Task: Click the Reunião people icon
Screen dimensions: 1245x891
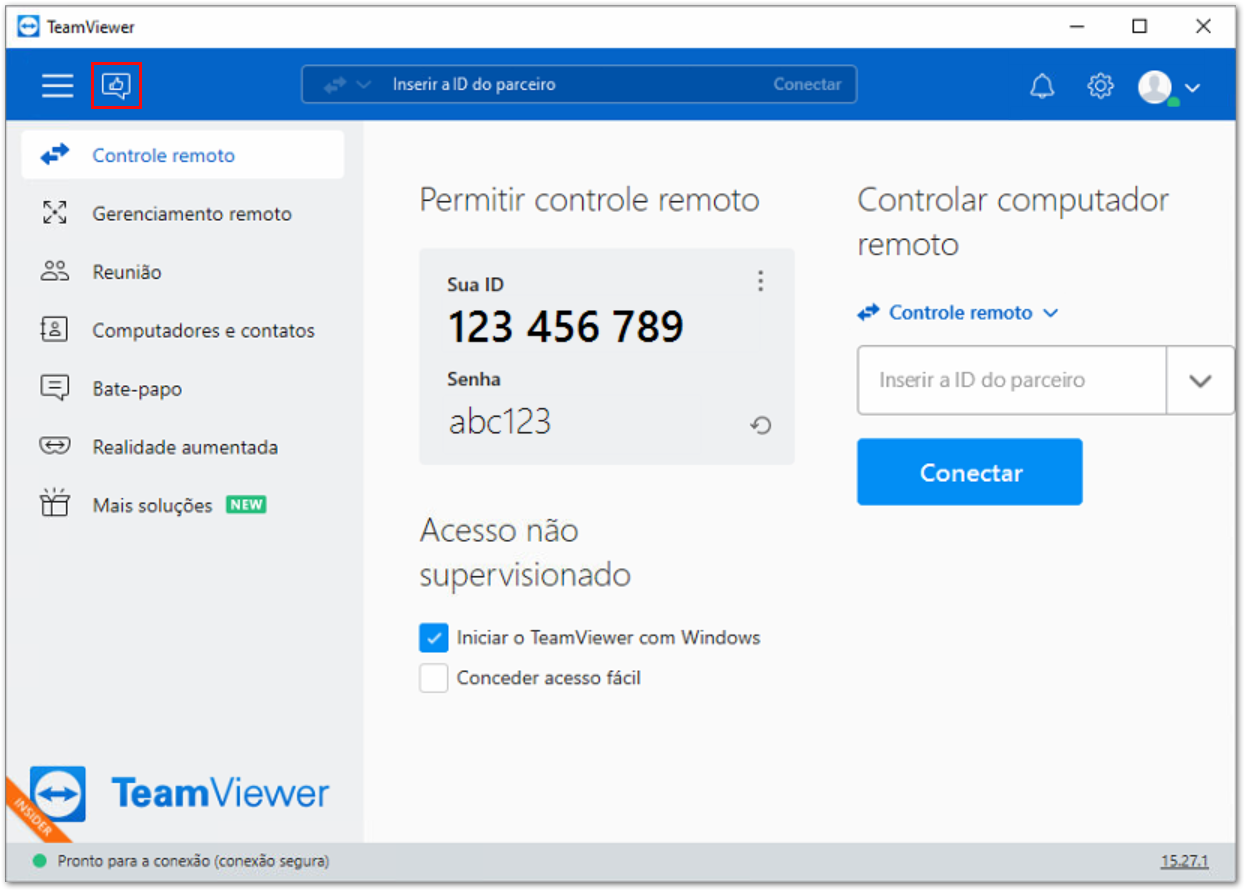Action: [x=54, y=270]
